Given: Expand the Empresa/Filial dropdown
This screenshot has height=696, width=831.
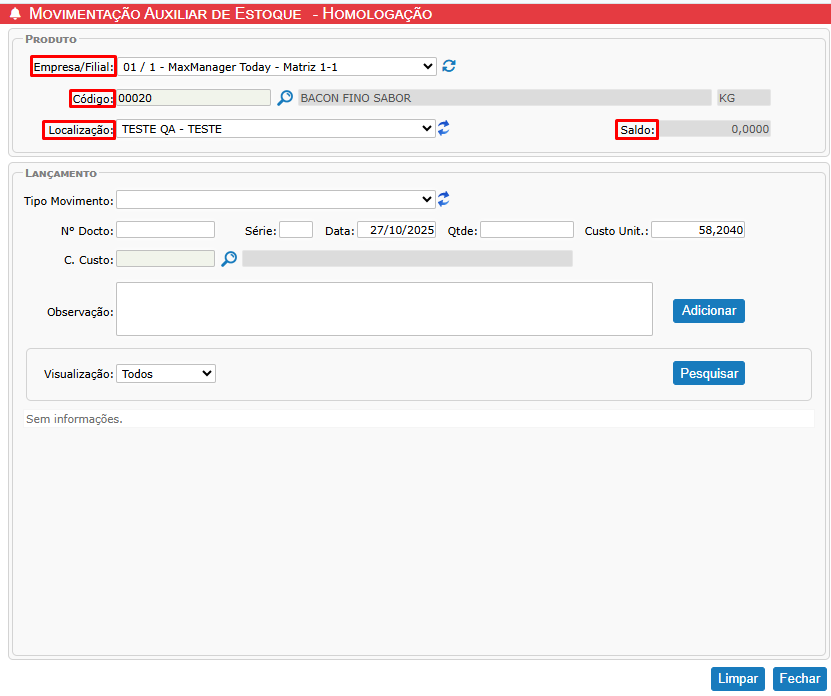Looking at the screenshot, I should [x=277, y=66].
